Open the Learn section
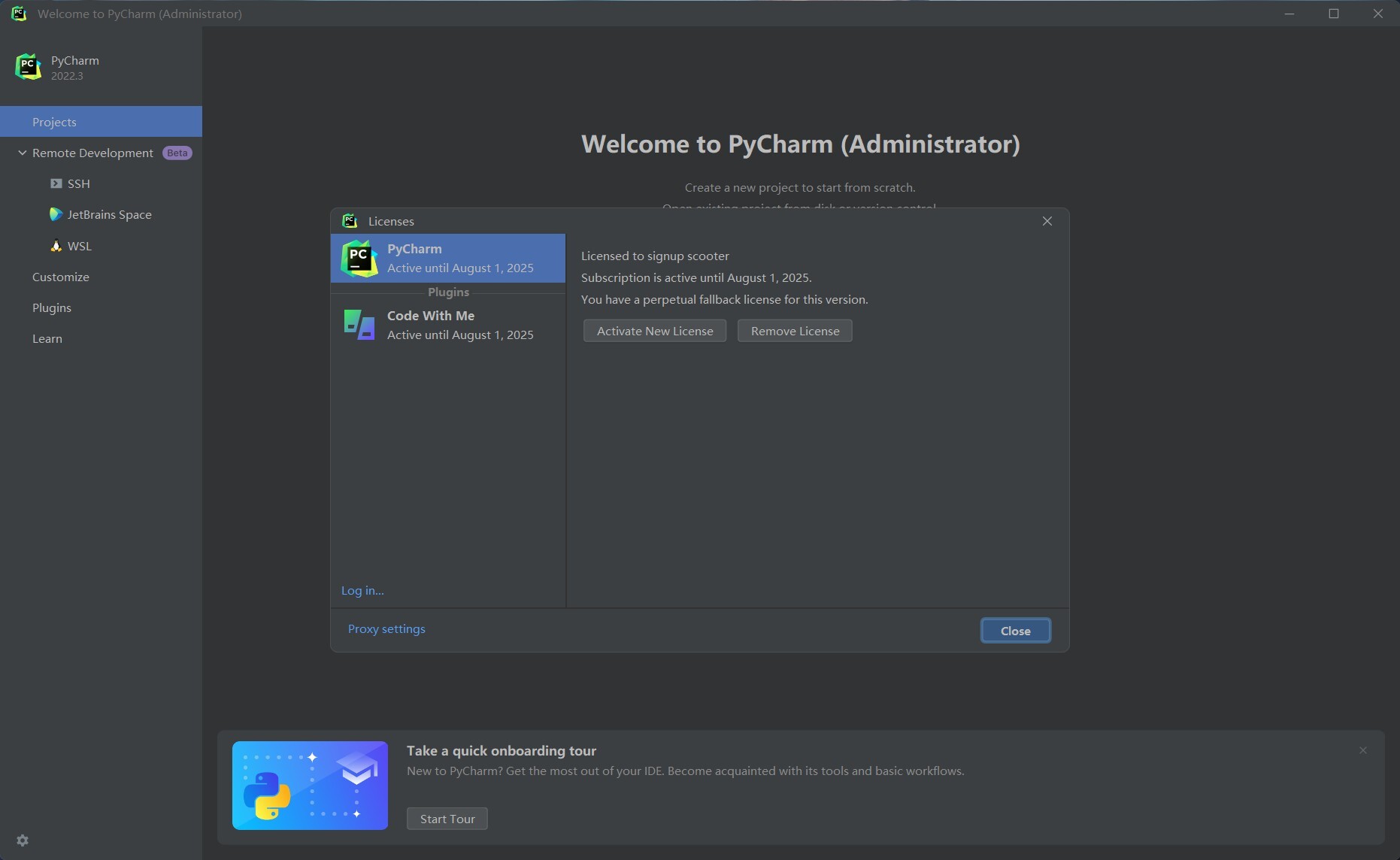Image resolution: width=1400 pixels, height=860 pixels. [47, 338]
